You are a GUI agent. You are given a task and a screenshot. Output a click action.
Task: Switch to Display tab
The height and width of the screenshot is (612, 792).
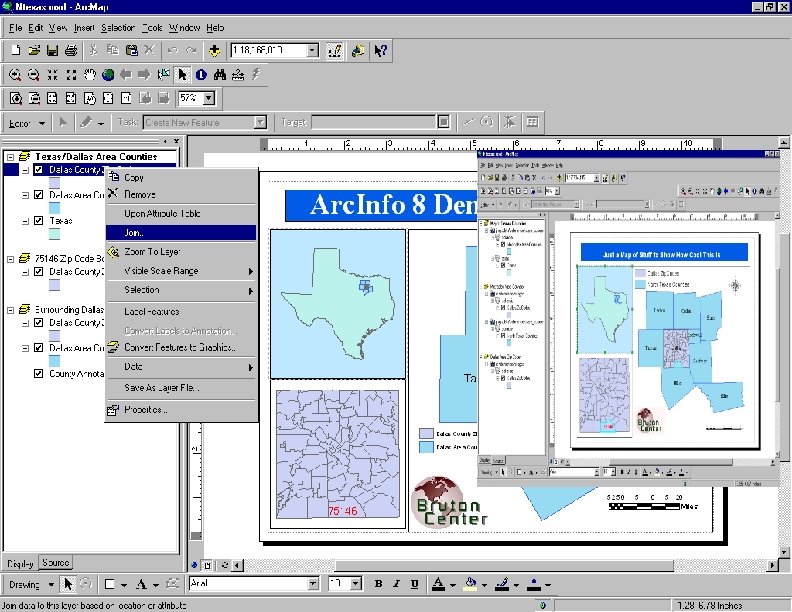pos(20,563)
